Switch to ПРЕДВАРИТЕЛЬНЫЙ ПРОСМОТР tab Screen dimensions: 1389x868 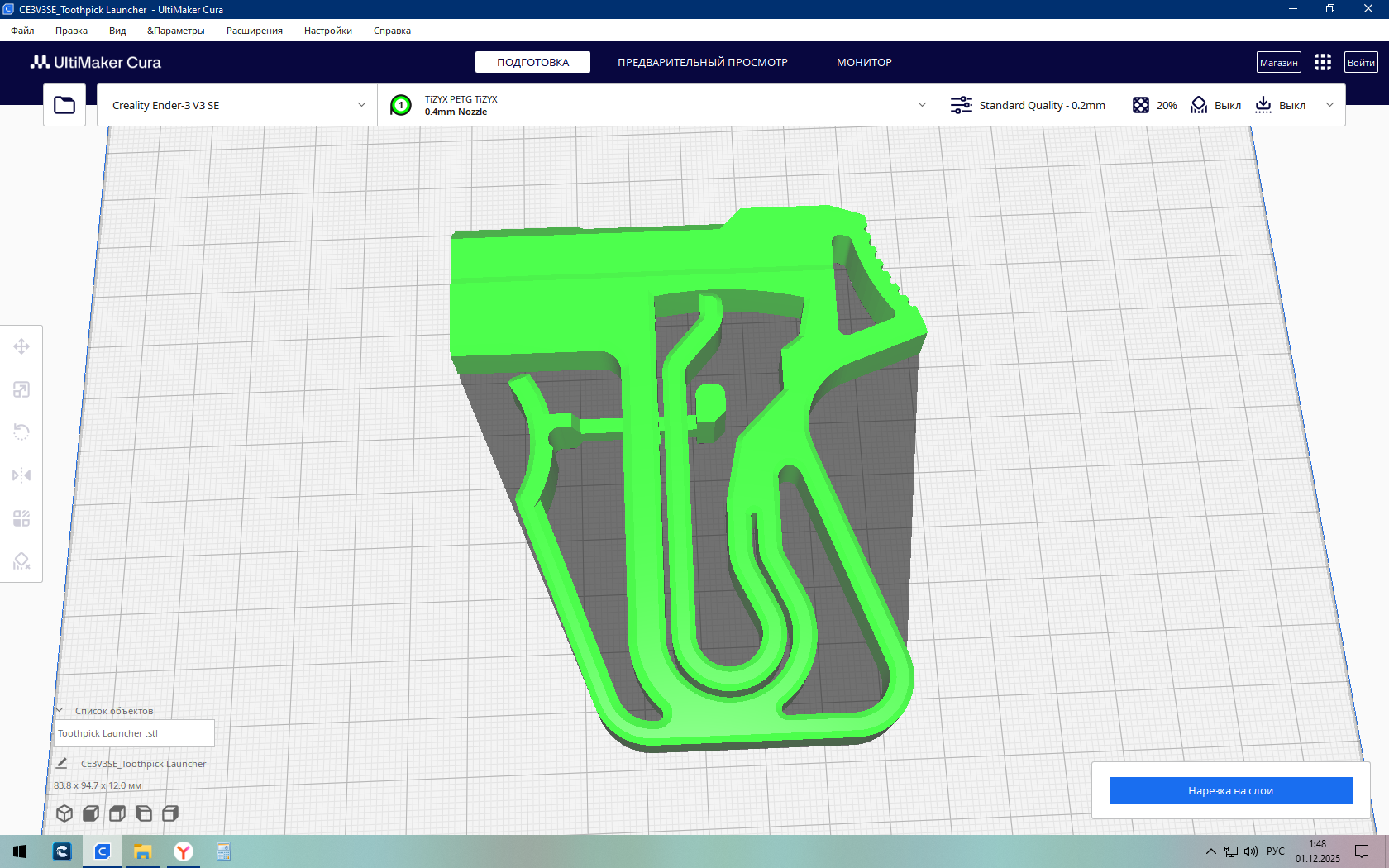point(703,62)
